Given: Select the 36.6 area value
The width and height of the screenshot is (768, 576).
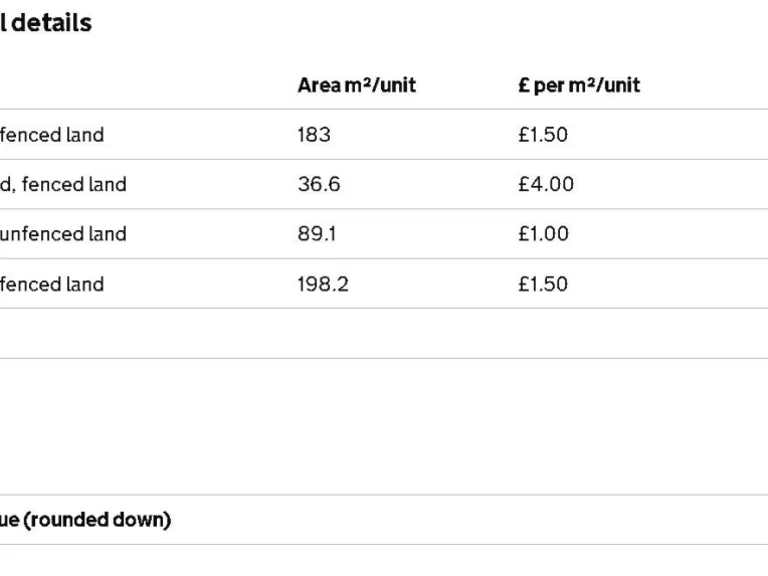Looking at the screenshot, I should tap(319, 184).
